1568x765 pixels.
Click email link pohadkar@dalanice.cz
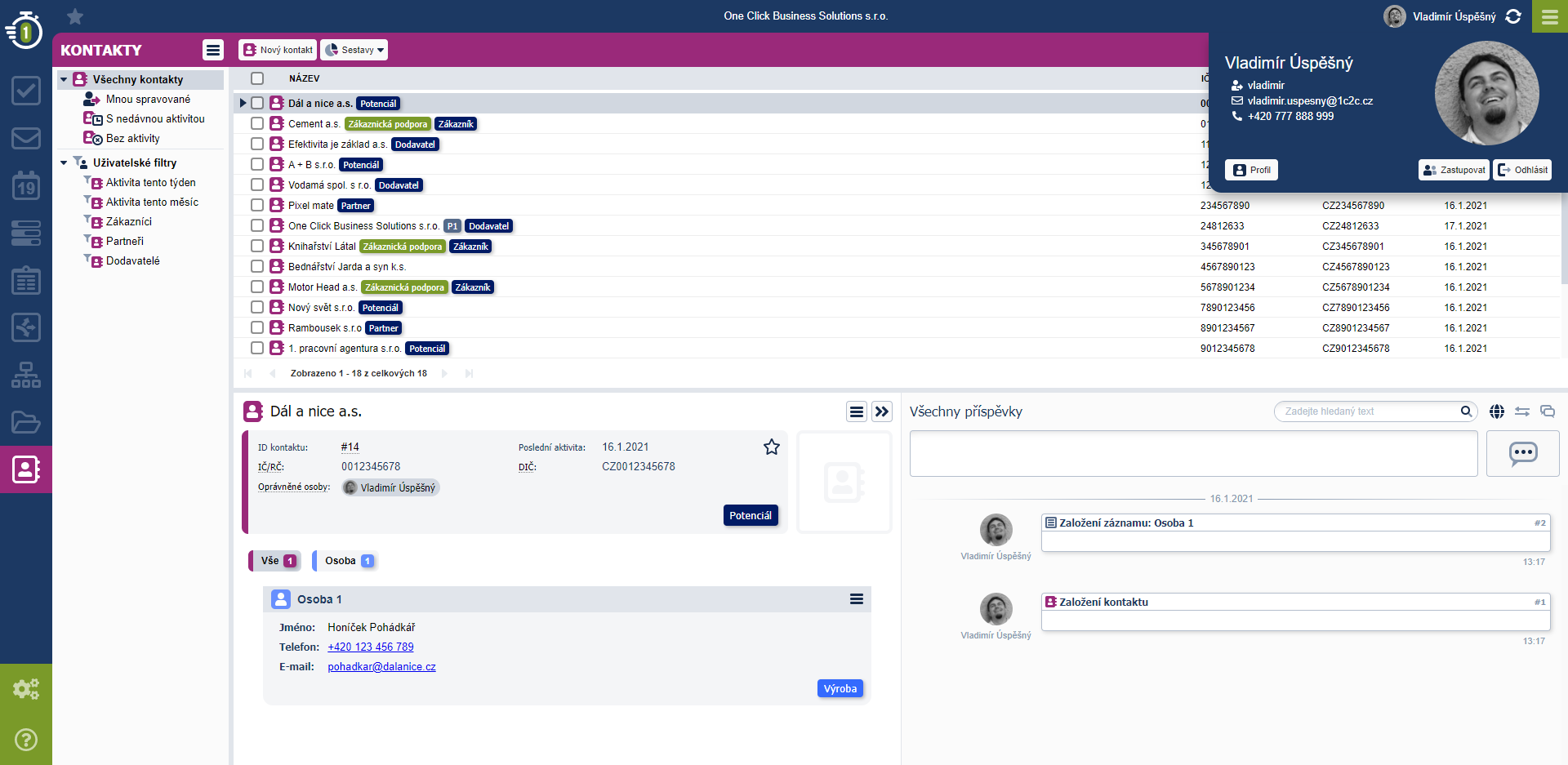pos(381,666)
